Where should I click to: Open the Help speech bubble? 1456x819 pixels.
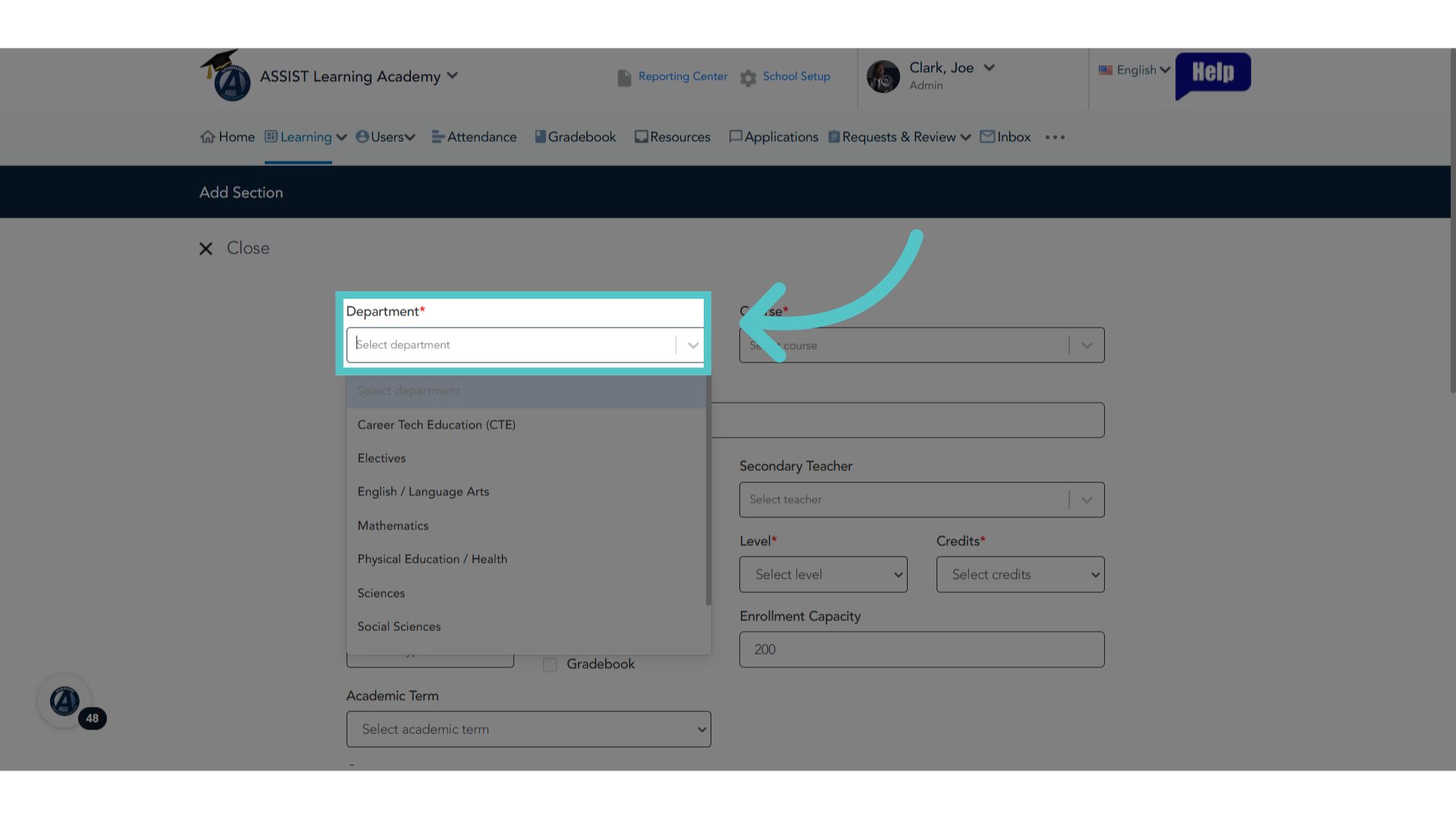pyautogui.click(x=1213, y=75)
